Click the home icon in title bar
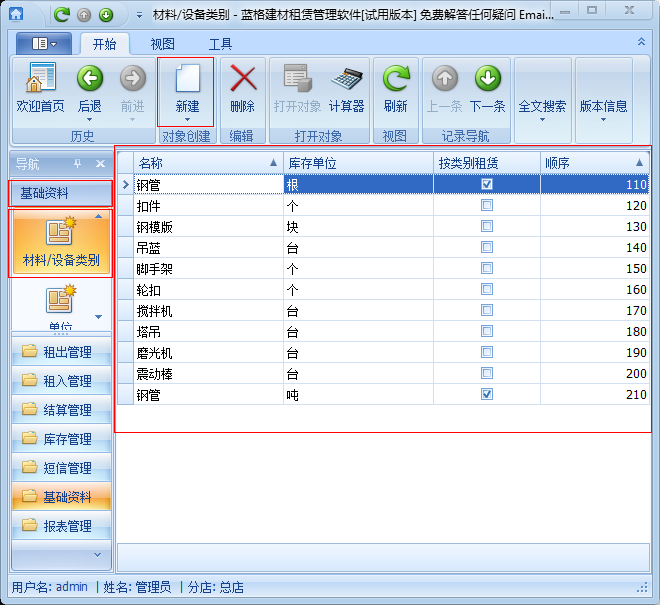The width and height of the screenshot is (660, 605). click(16, 14)
